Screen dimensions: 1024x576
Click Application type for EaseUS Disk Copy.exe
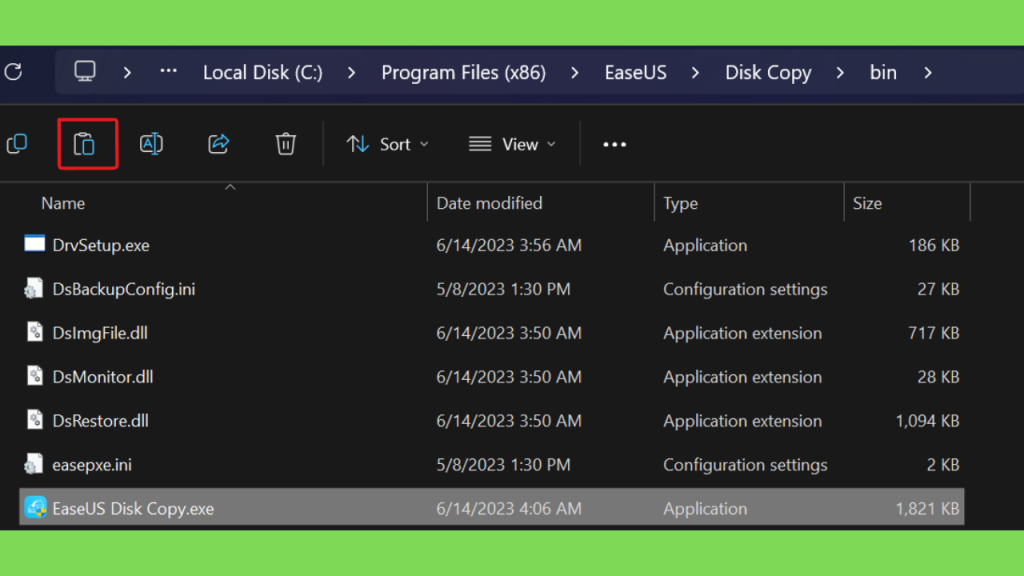pyautogui.click(x=705, y=508)
